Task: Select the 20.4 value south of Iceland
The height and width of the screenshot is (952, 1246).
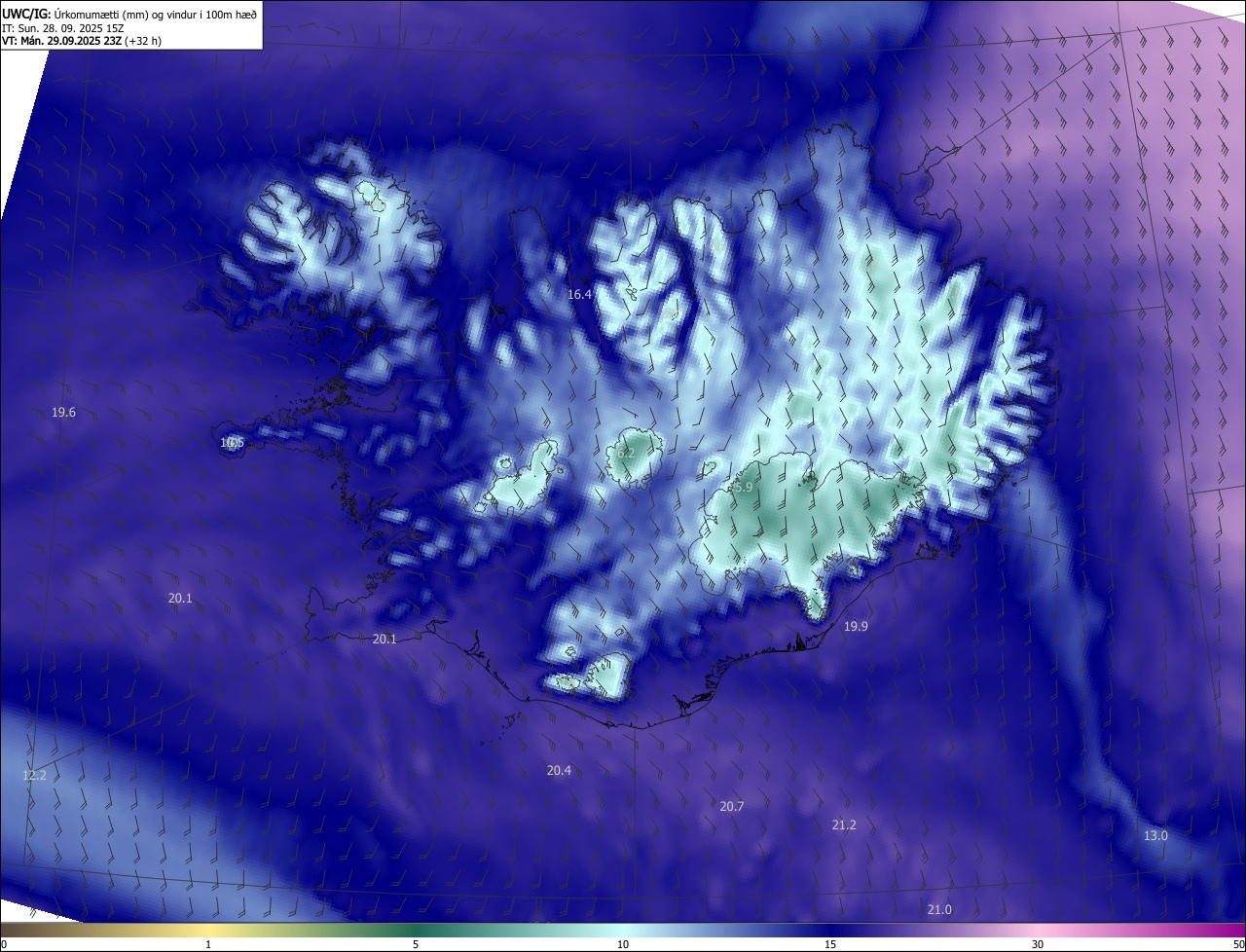Action: (x=559, y=771)
